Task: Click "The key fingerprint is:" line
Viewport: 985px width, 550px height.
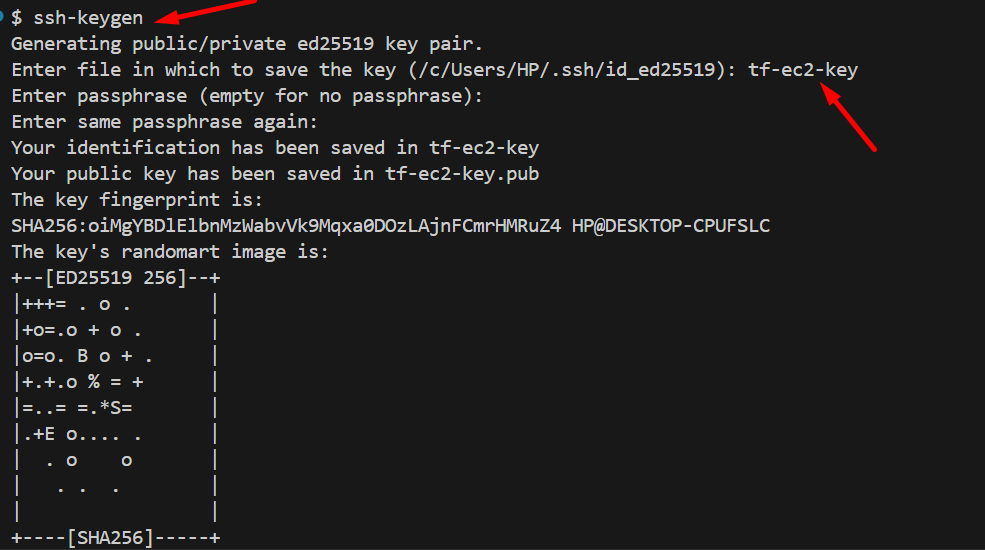Action: click(x=137, y=200)
